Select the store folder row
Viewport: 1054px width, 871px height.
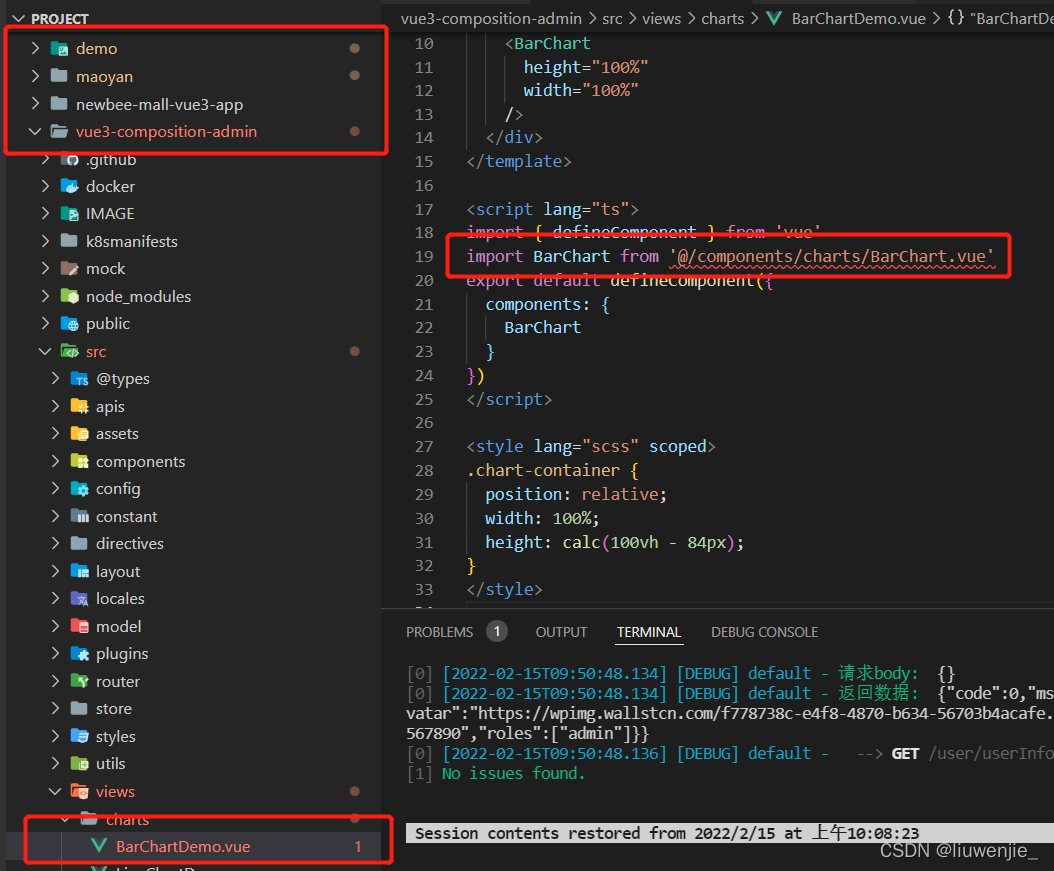[195, 709]
